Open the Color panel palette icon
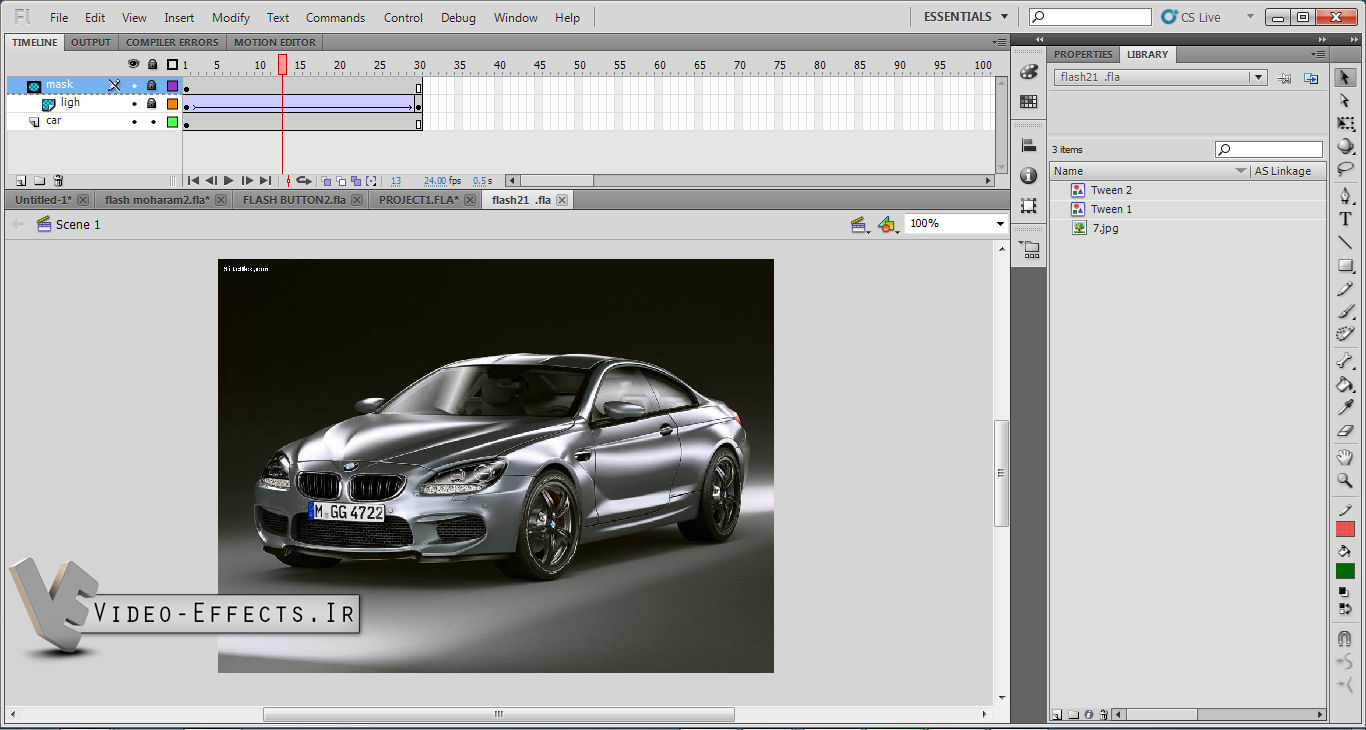1366x730 pixels. (x=1028, y=73)
